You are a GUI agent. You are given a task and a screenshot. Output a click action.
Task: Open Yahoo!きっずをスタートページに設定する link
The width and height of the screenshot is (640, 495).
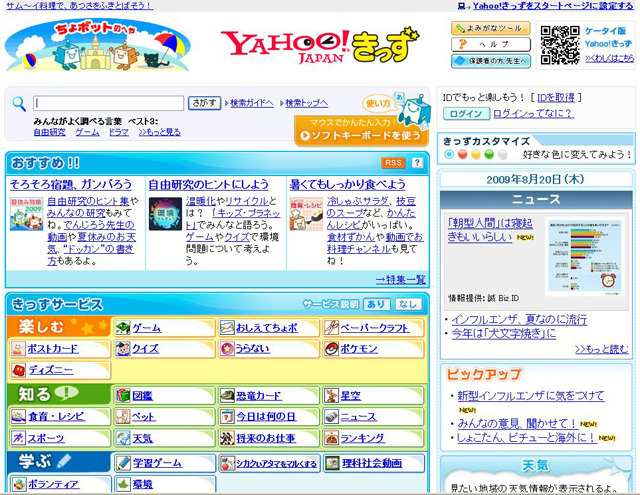pyautogui.click(x=553, y=6)
